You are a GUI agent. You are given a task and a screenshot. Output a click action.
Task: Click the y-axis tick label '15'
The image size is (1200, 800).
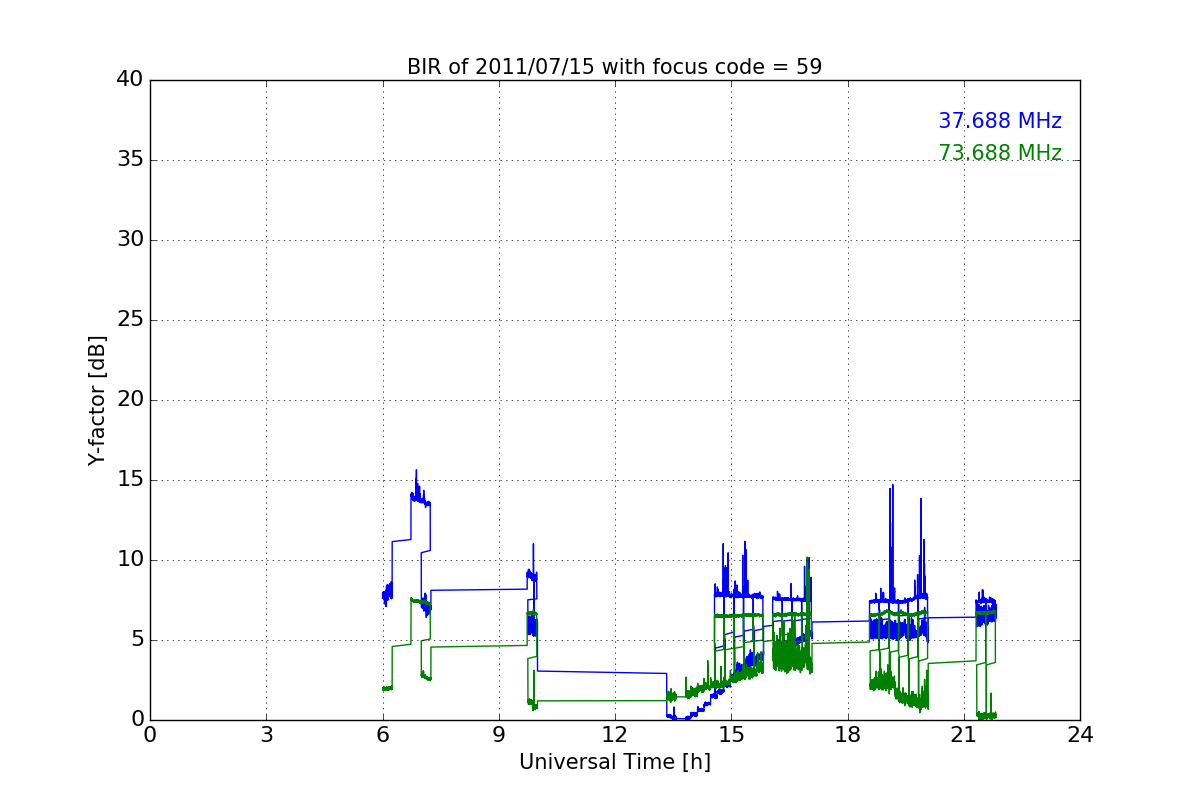pos(130,480)
